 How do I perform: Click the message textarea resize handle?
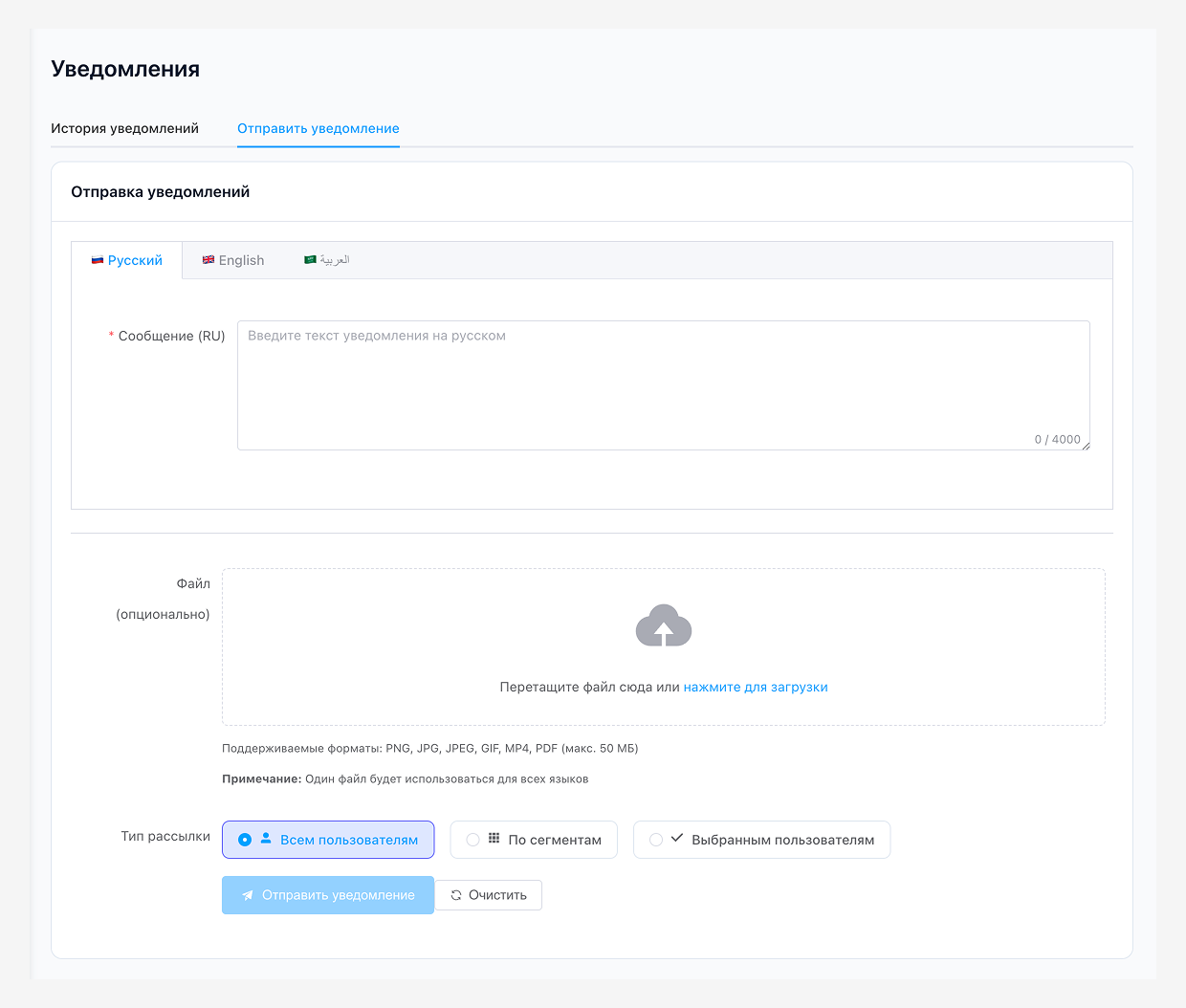(x=1086, y=446)
